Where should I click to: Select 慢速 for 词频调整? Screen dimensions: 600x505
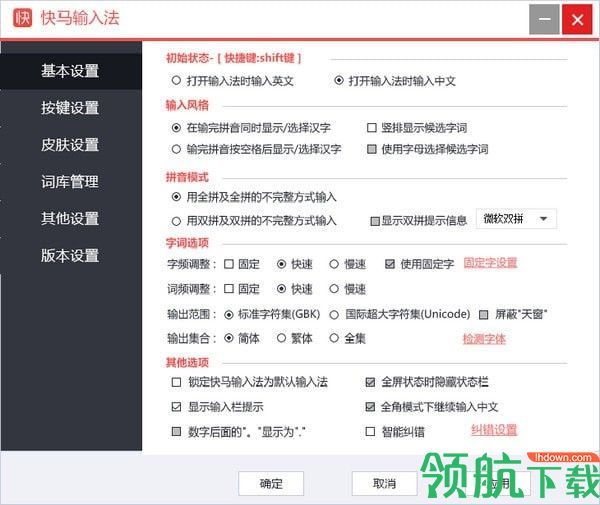334,289
